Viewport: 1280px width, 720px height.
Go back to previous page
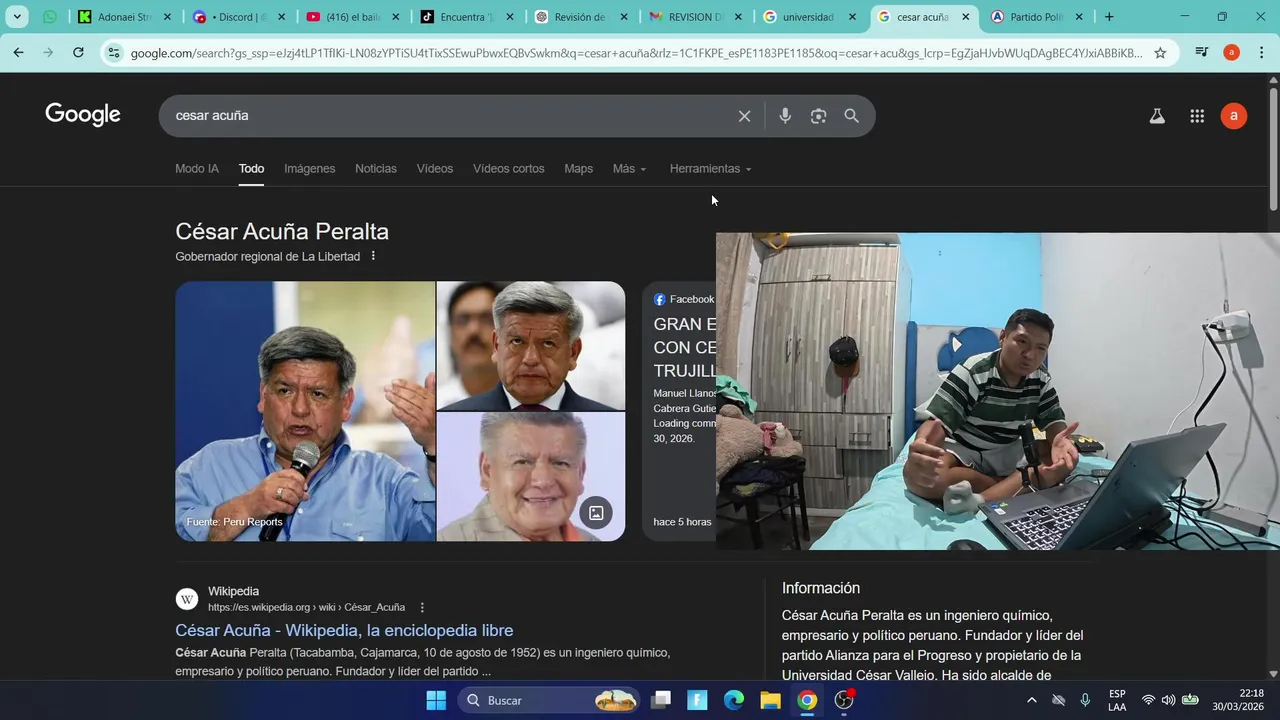pyautogui.click(x=18, y=52)
